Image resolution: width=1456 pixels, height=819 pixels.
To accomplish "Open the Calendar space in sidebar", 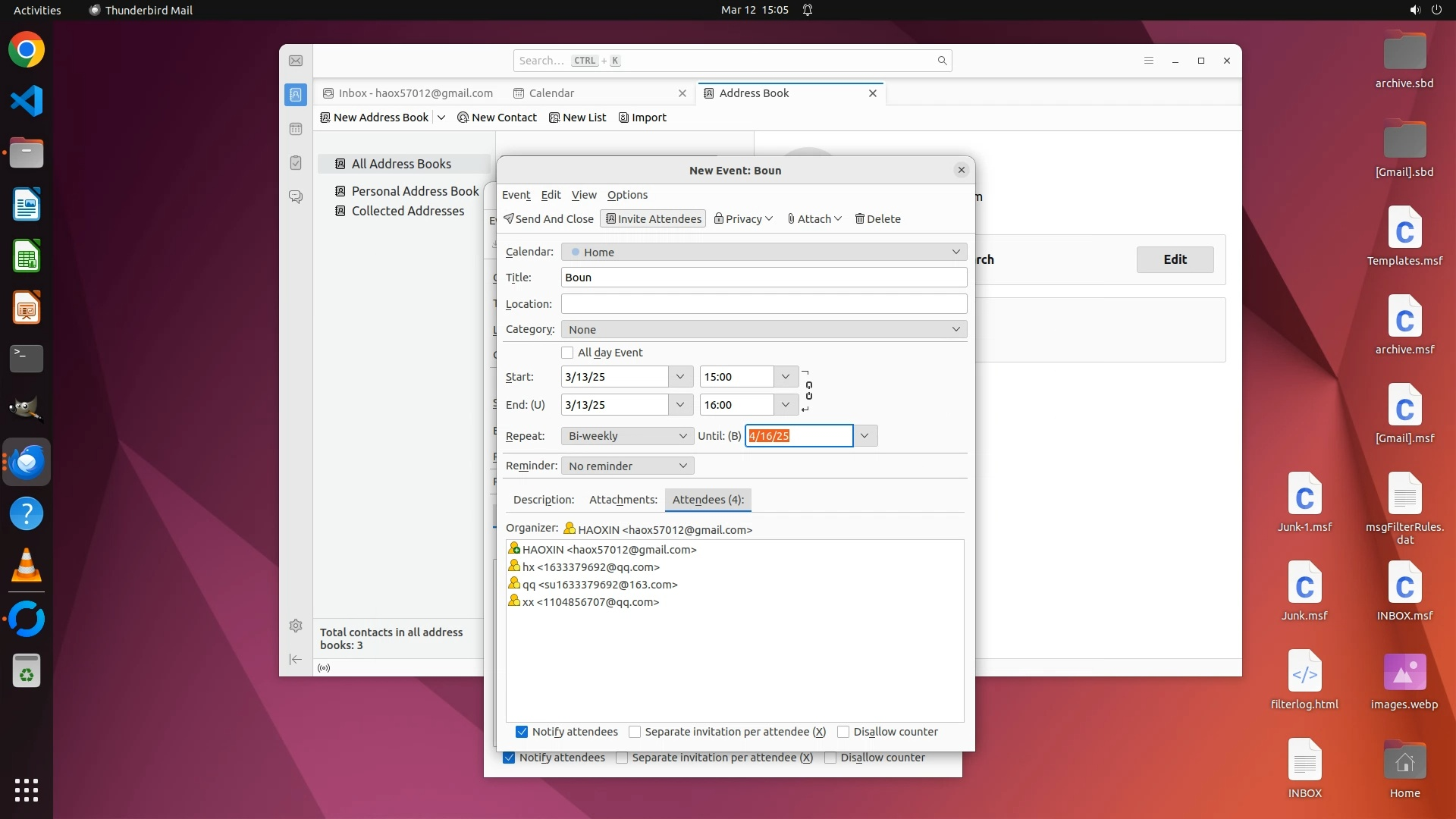I will coord(296,129).
